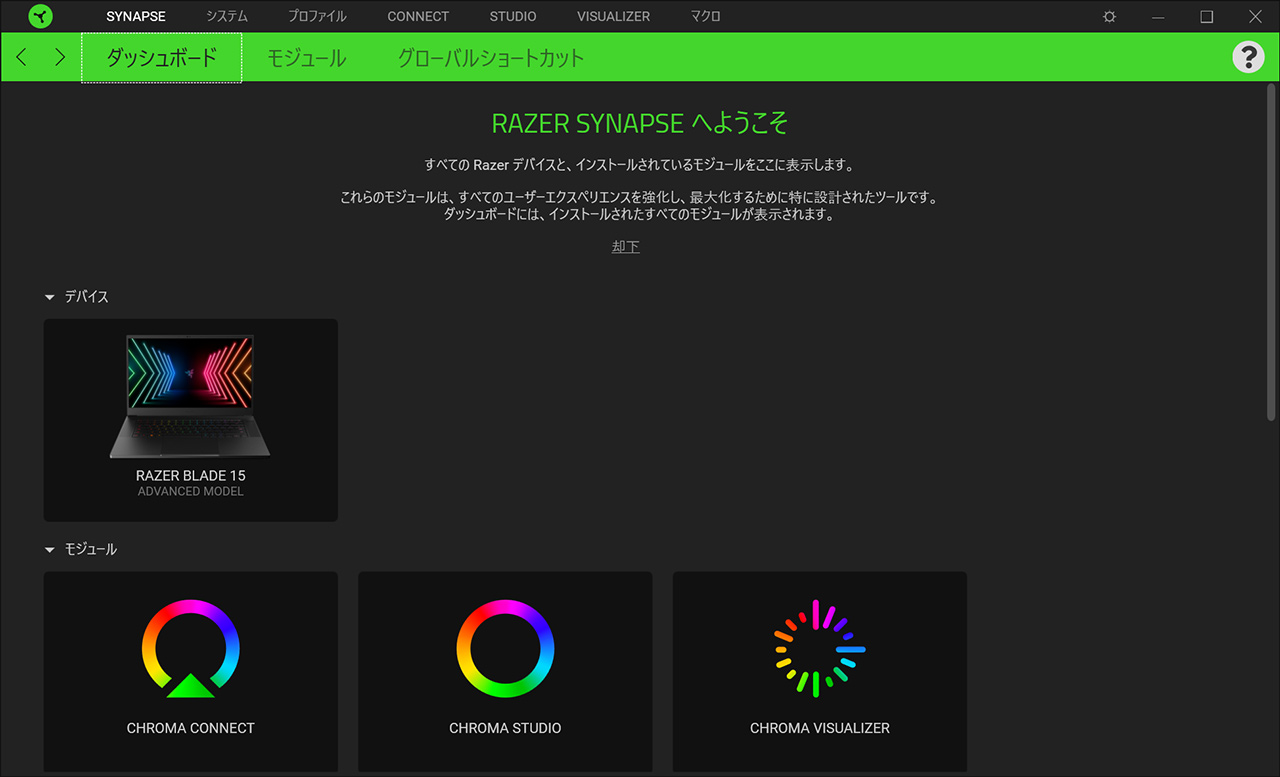Click the CHROMA VISUALIZER label

(x=820, y=728)
